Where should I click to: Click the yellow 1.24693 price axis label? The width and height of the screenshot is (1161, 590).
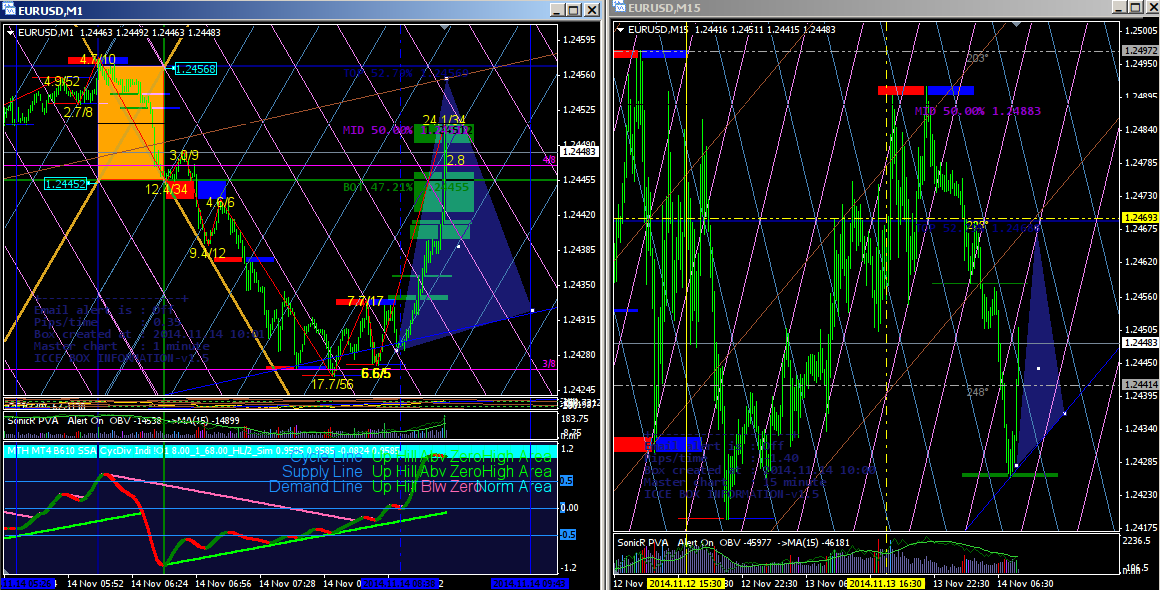click(x=1140, y=218)
